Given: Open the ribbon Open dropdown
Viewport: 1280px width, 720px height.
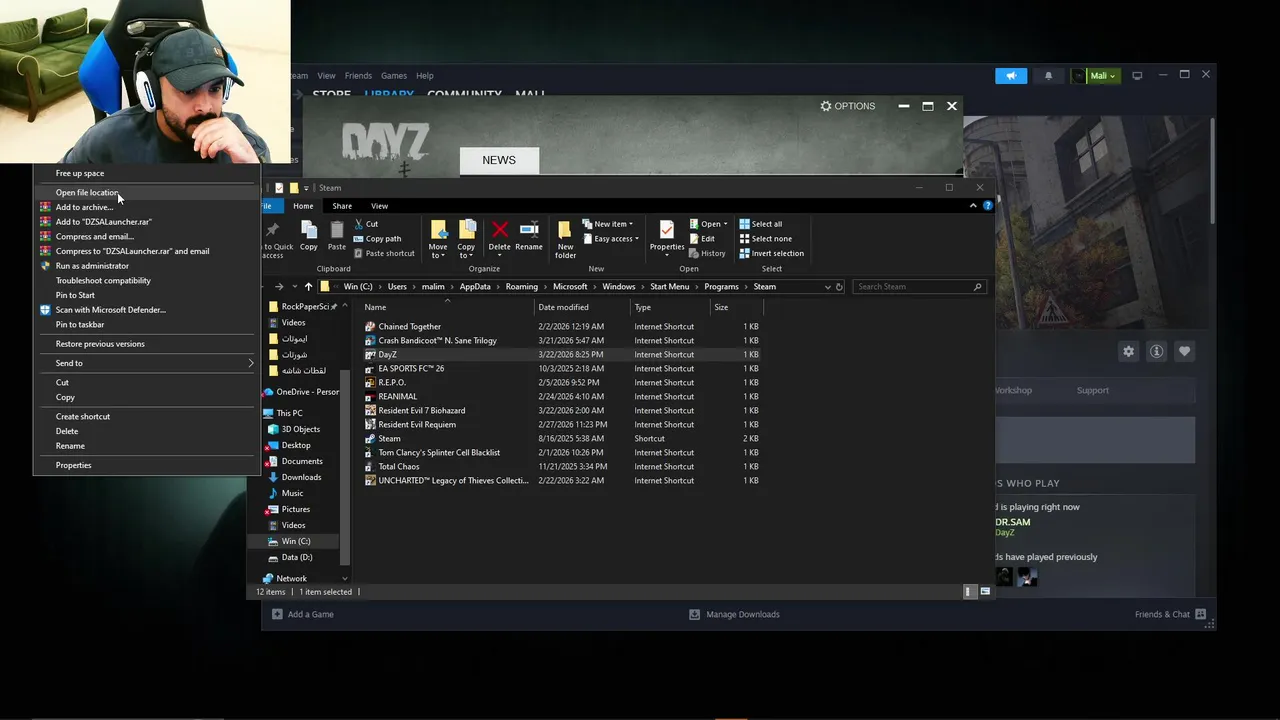Looking at the screenshot, I should coord(708,224).
